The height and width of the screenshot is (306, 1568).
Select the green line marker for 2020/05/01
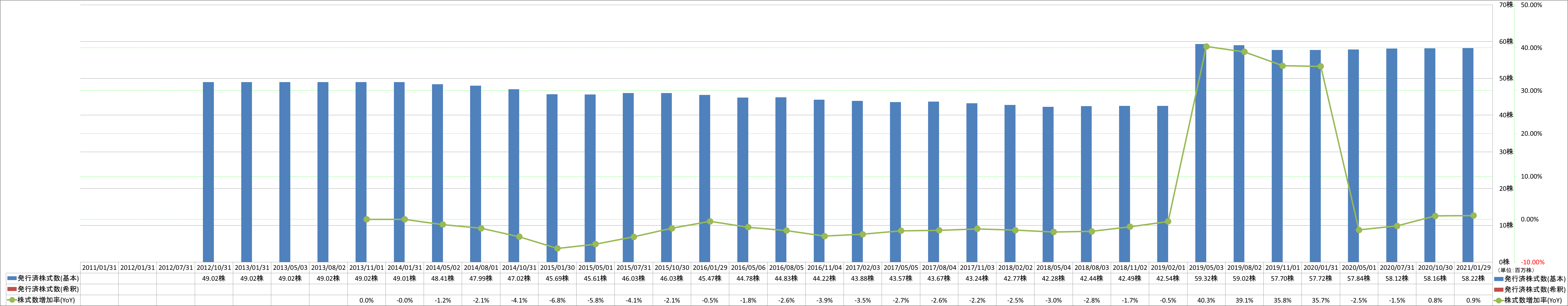[1359, 230]
